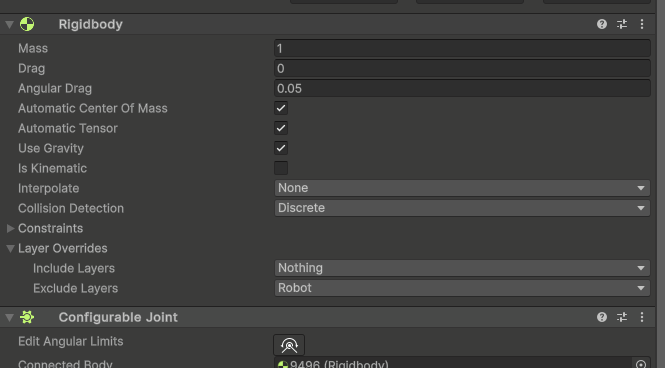Open Configurable Joint more options menu
Screen dimensions: 665x368
(x=642, y=317)
